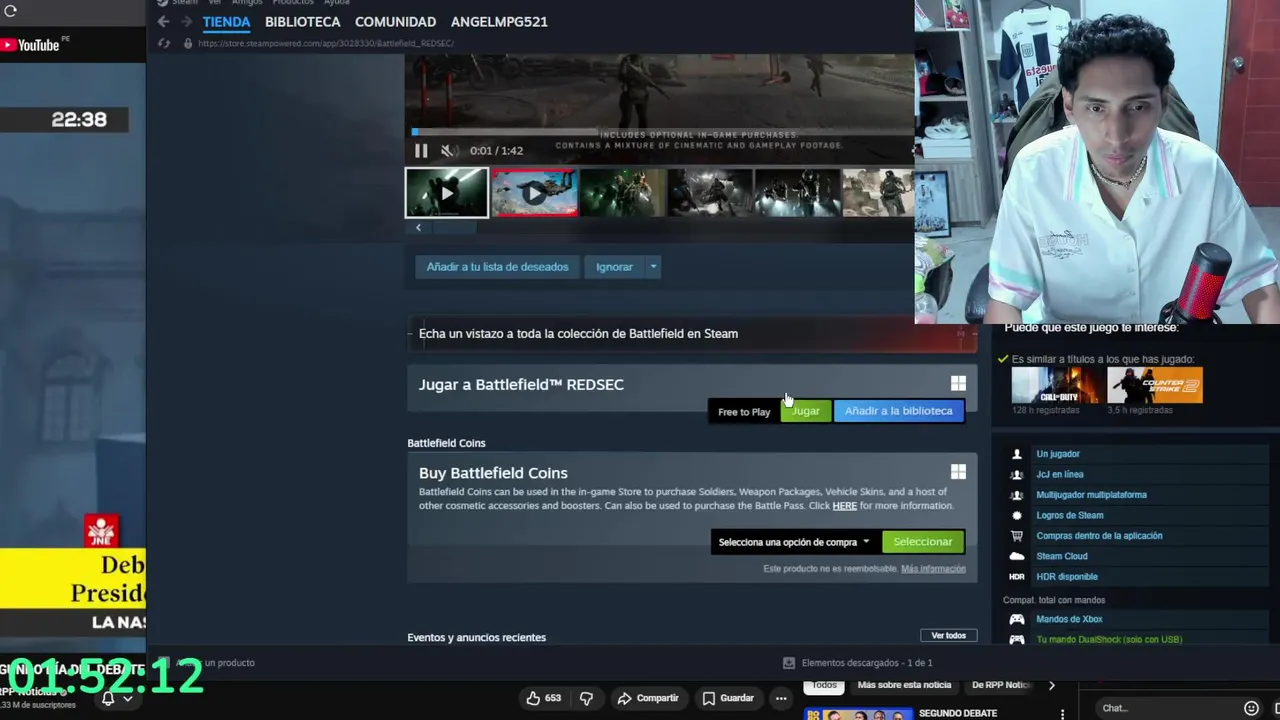Open the Battlefield collection banner link
1280x720 pixels.
click(692, 334)
